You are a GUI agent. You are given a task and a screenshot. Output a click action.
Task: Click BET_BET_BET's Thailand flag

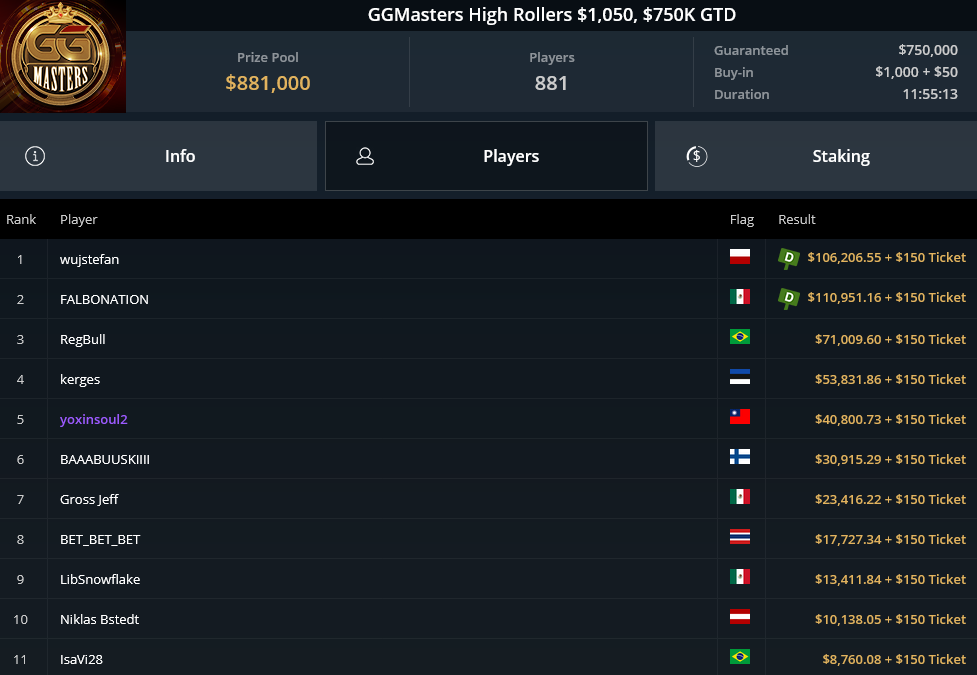740,537
